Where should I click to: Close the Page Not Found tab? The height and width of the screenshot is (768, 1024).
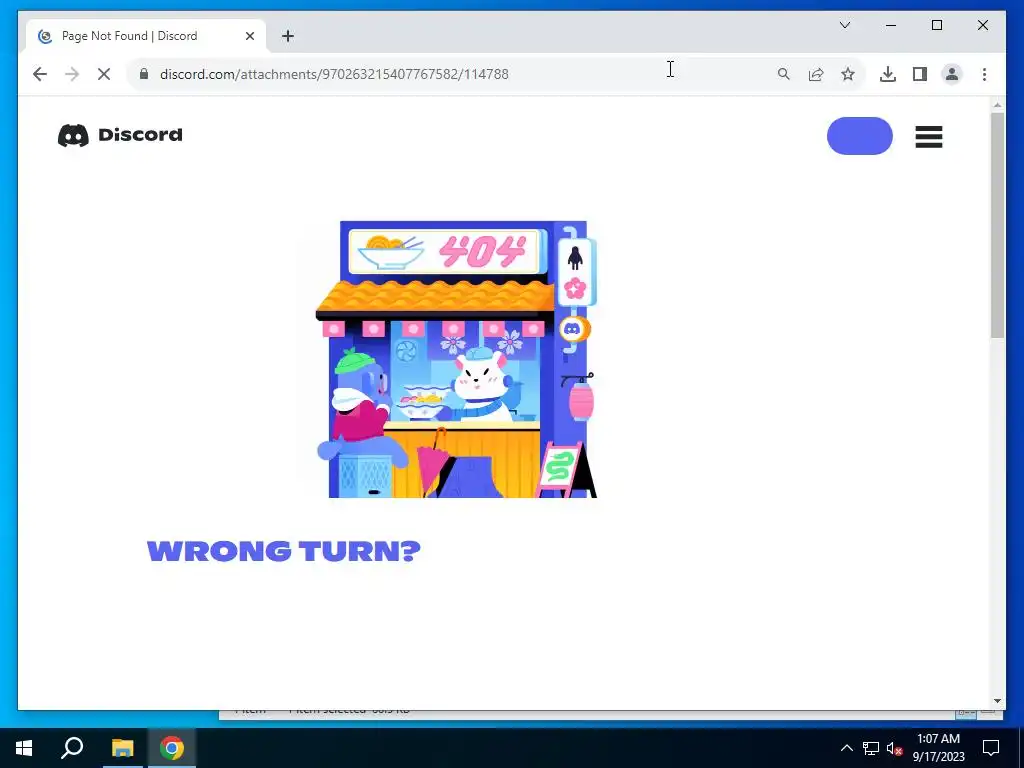pyautogui.click(x=249, y=36)
